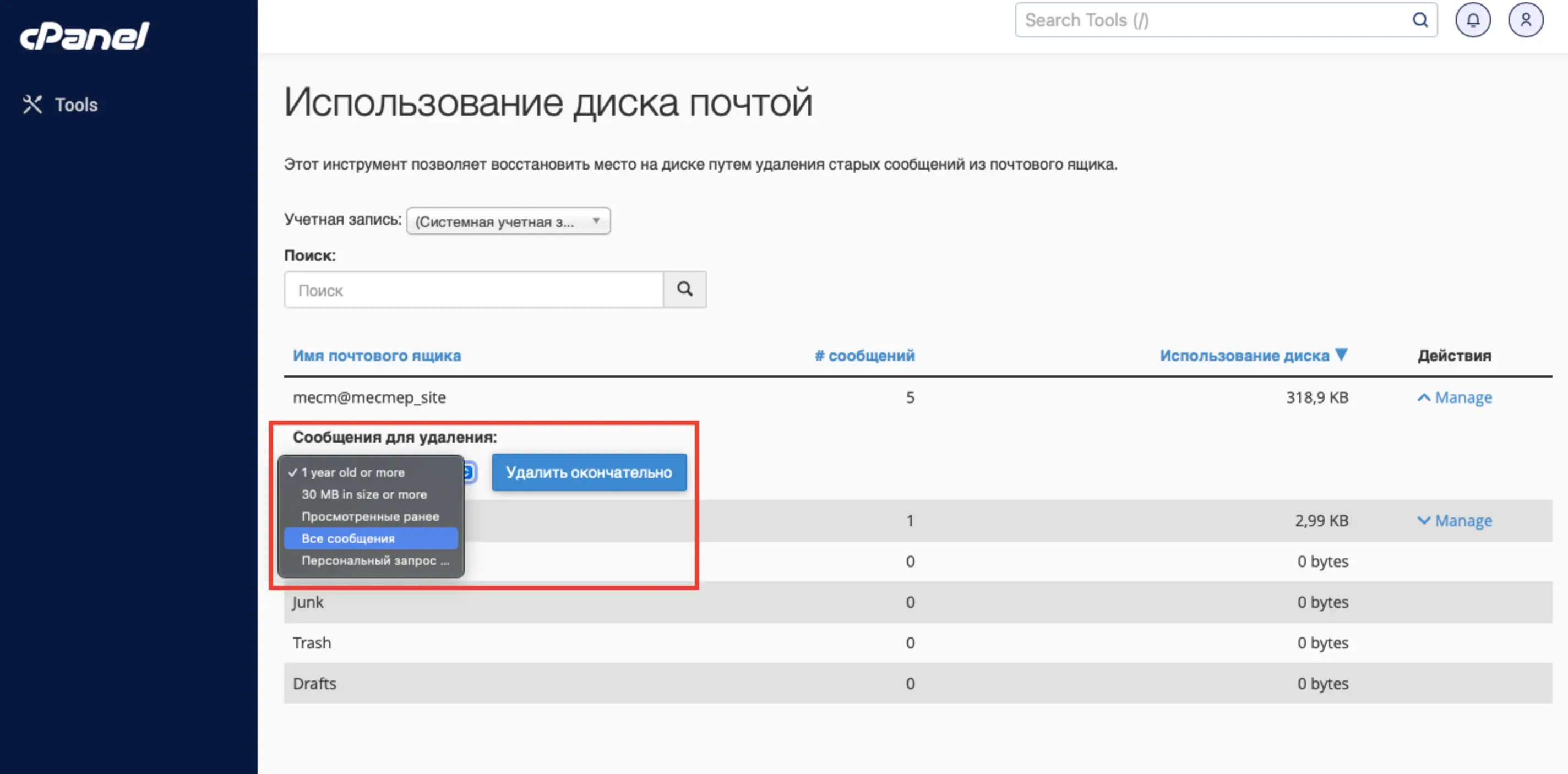Choose 'Все сообщения' from the menu
The width and height of the screenshot is (1568, 774).
[x=348, y=538]
